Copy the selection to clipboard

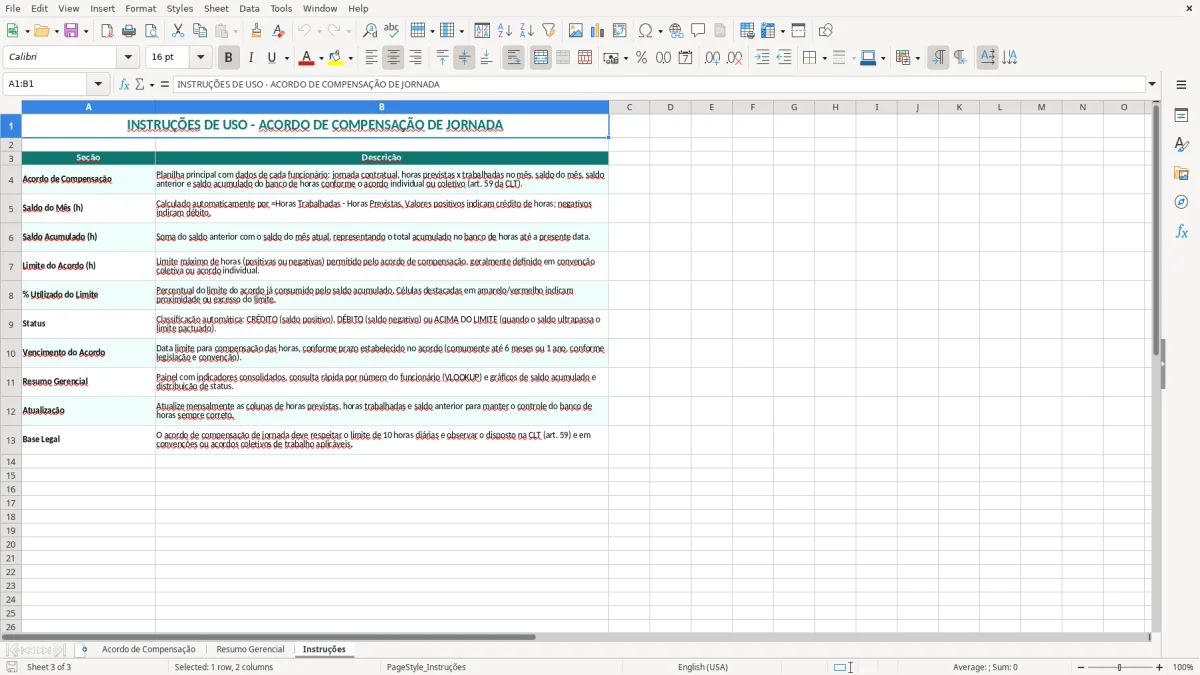click(200, 31)
